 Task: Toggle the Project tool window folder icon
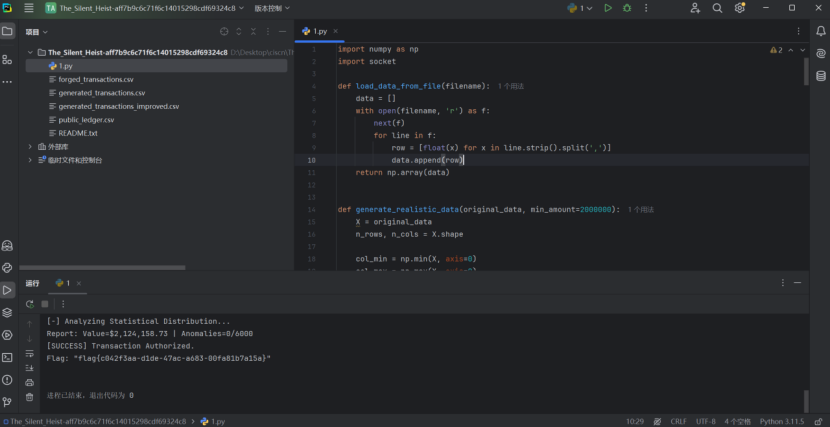coord(7,31)
